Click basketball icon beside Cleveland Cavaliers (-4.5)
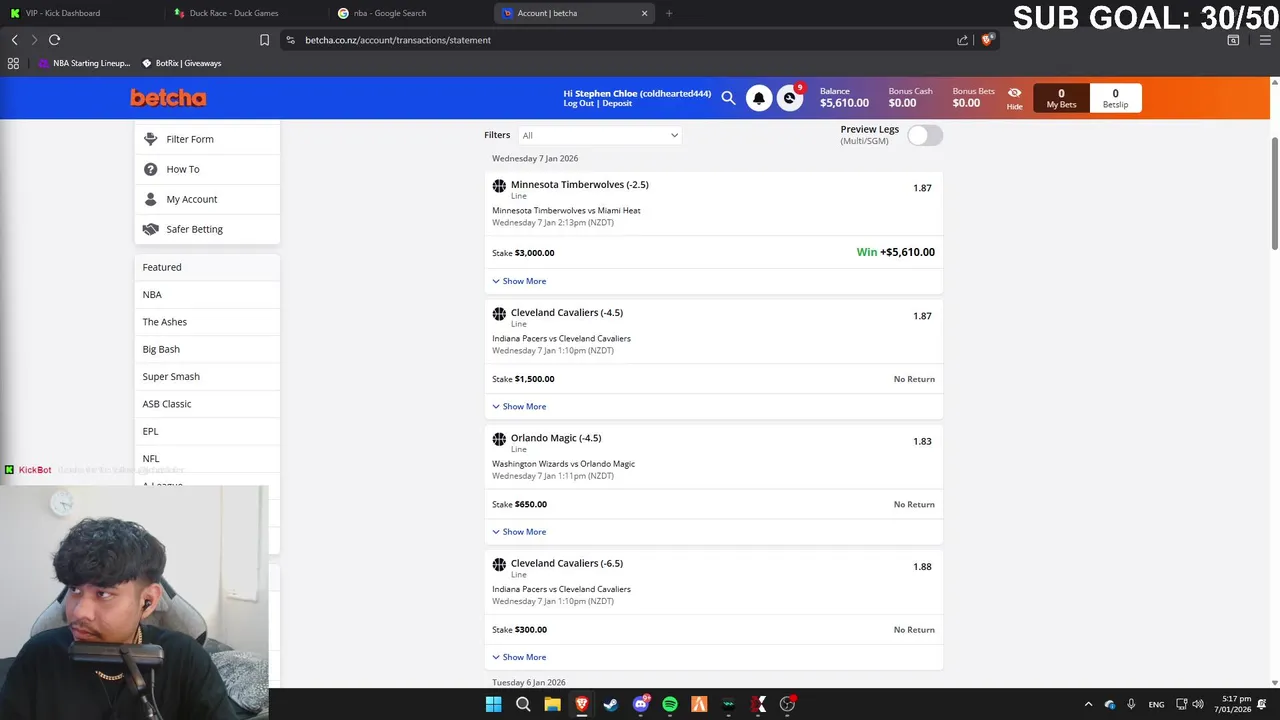The height and width of the screenshot is (720, 1280). pos(499,314)
